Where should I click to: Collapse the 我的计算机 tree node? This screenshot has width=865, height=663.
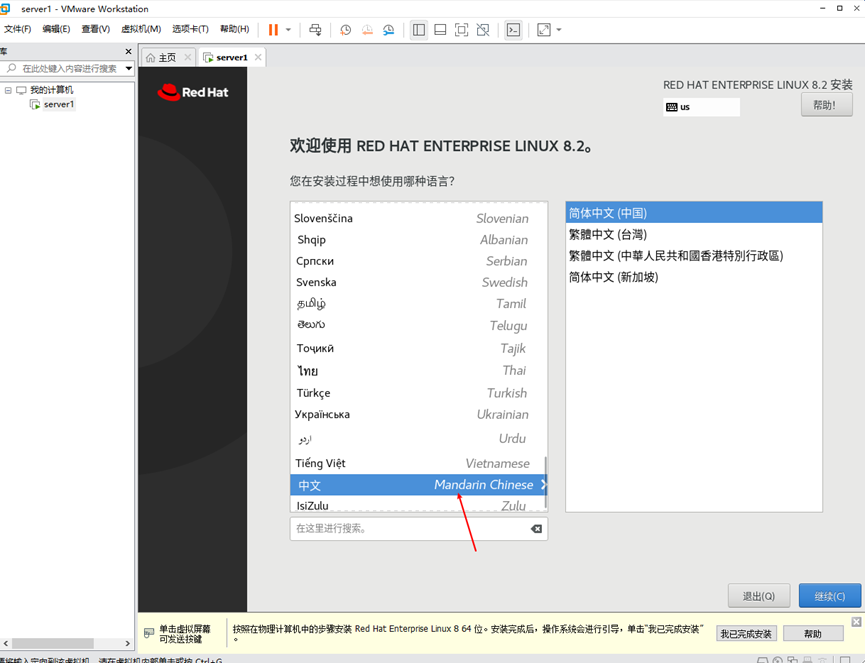point(8,90)
